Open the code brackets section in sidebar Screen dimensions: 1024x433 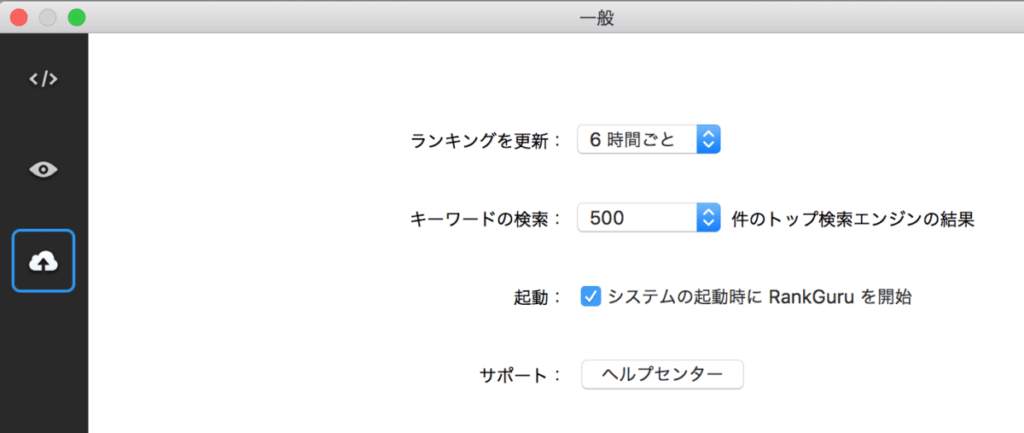[x=43, y=80]
